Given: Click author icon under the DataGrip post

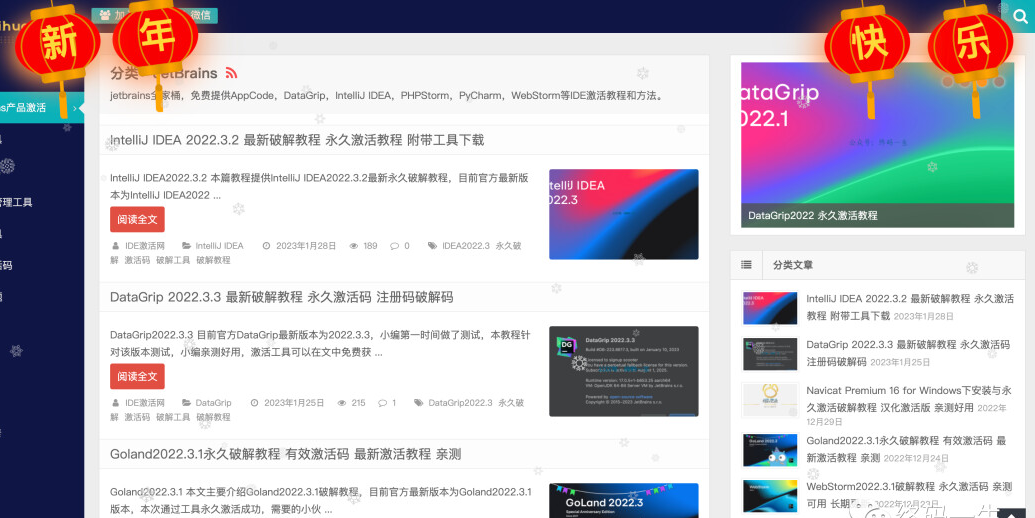Looking at the screenshot, I should coord(115,403).
